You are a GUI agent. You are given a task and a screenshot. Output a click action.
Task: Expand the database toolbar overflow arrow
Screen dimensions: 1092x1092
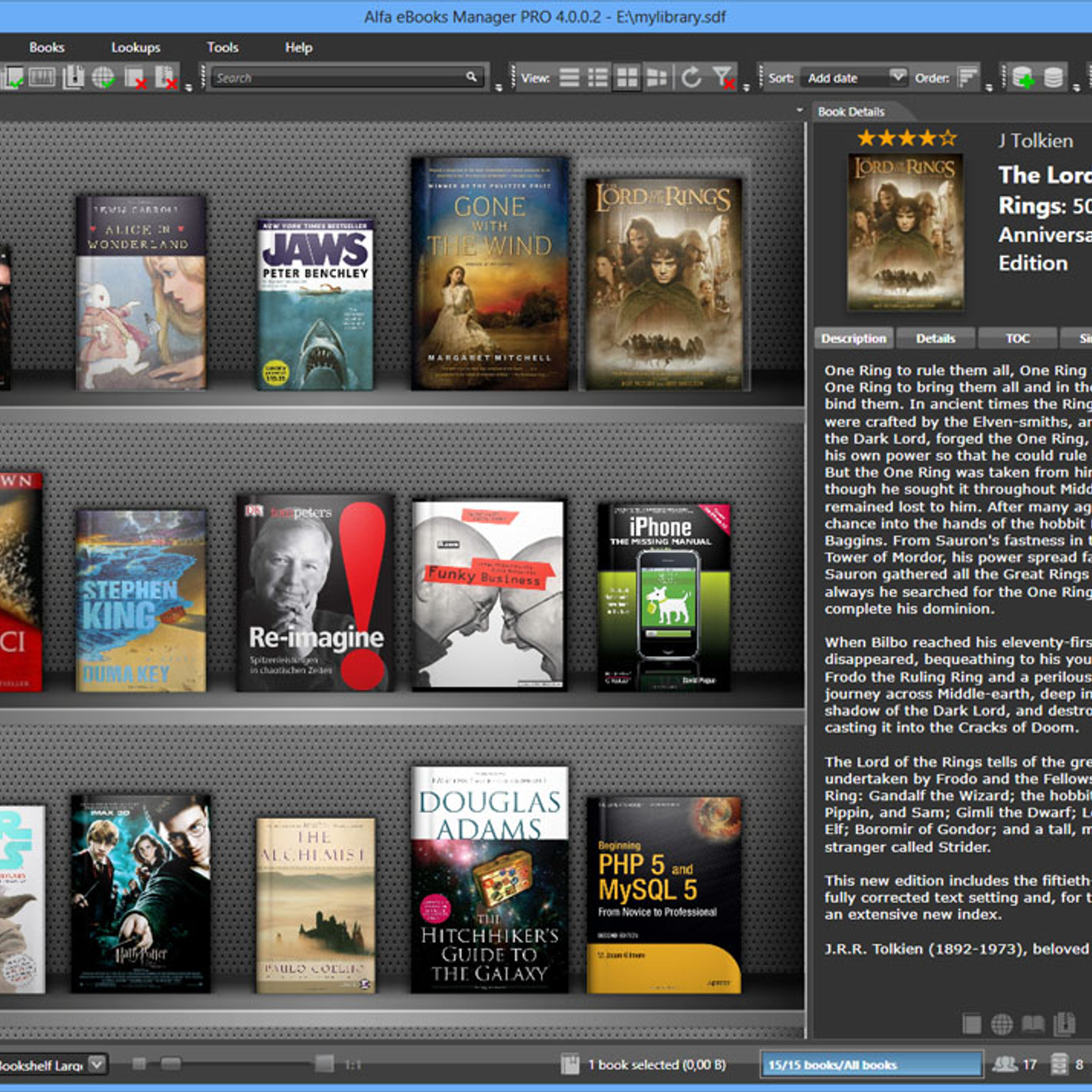pyautogui.click(x=1076, y=87)
